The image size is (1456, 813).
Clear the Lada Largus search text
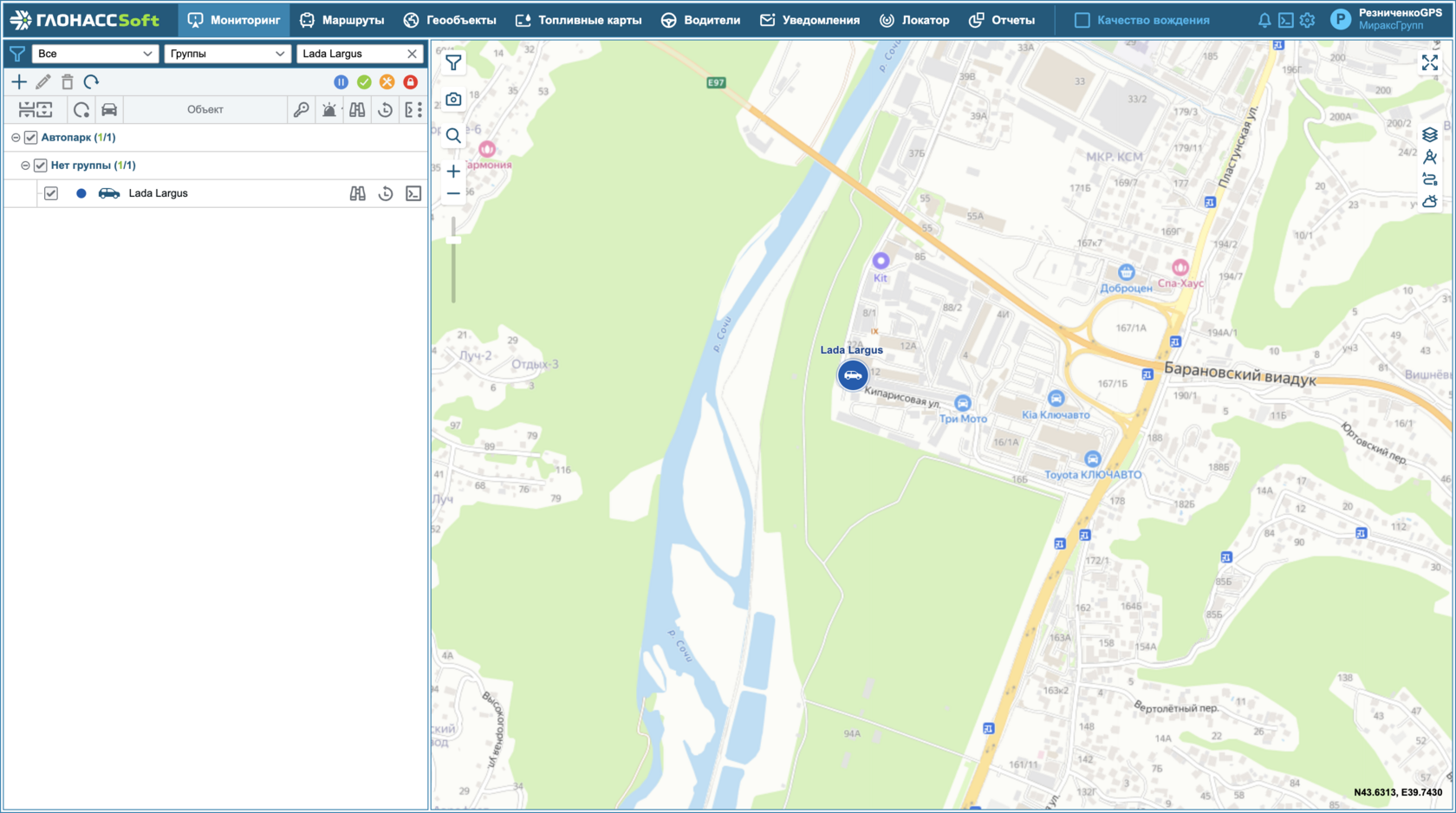(x=412, y=54)
